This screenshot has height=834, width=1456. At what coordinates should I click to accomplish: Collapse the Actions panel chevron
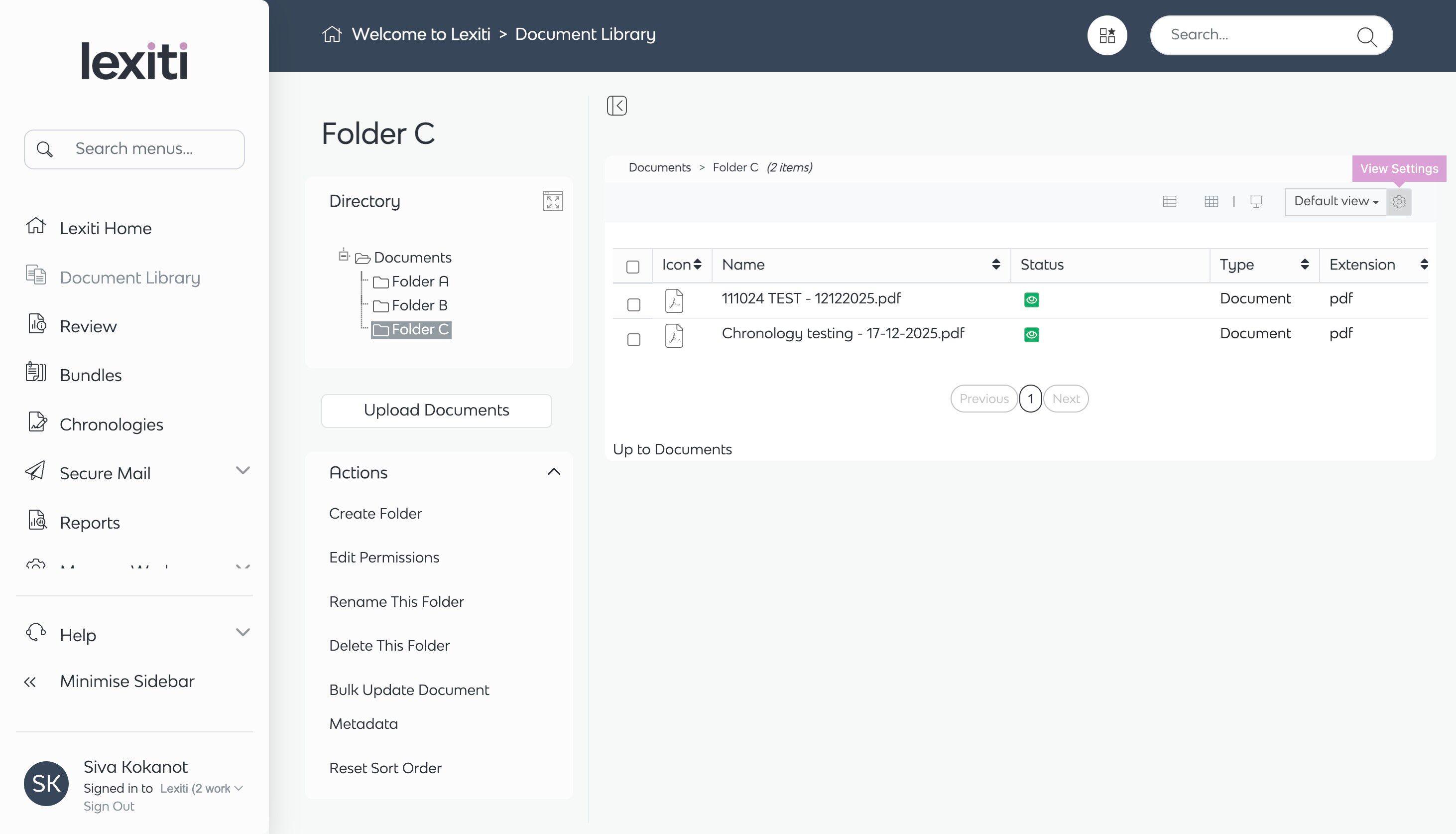[x=553, y=472]
